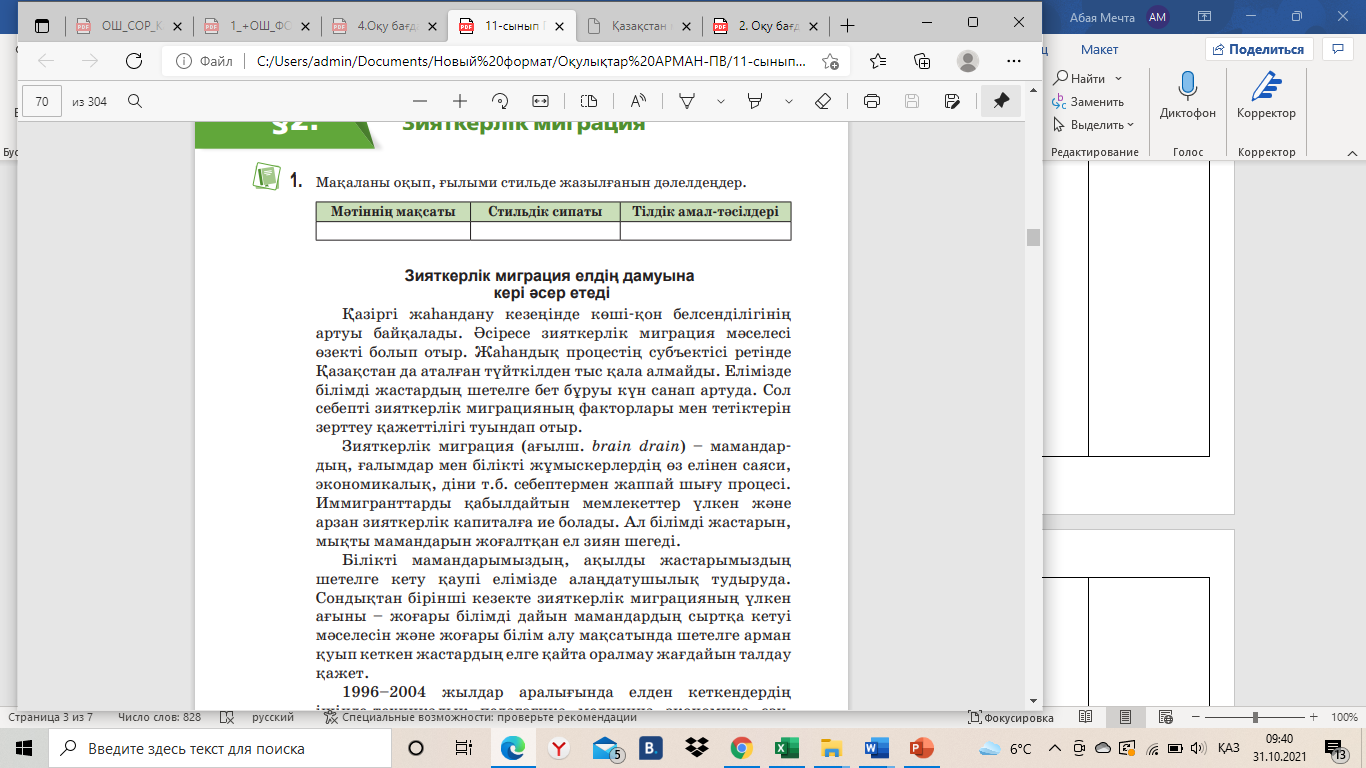The width and height of the screenshot is (1366, 768).
Task: Open Dropbox from the taskbar
Action: coord(696,748)
